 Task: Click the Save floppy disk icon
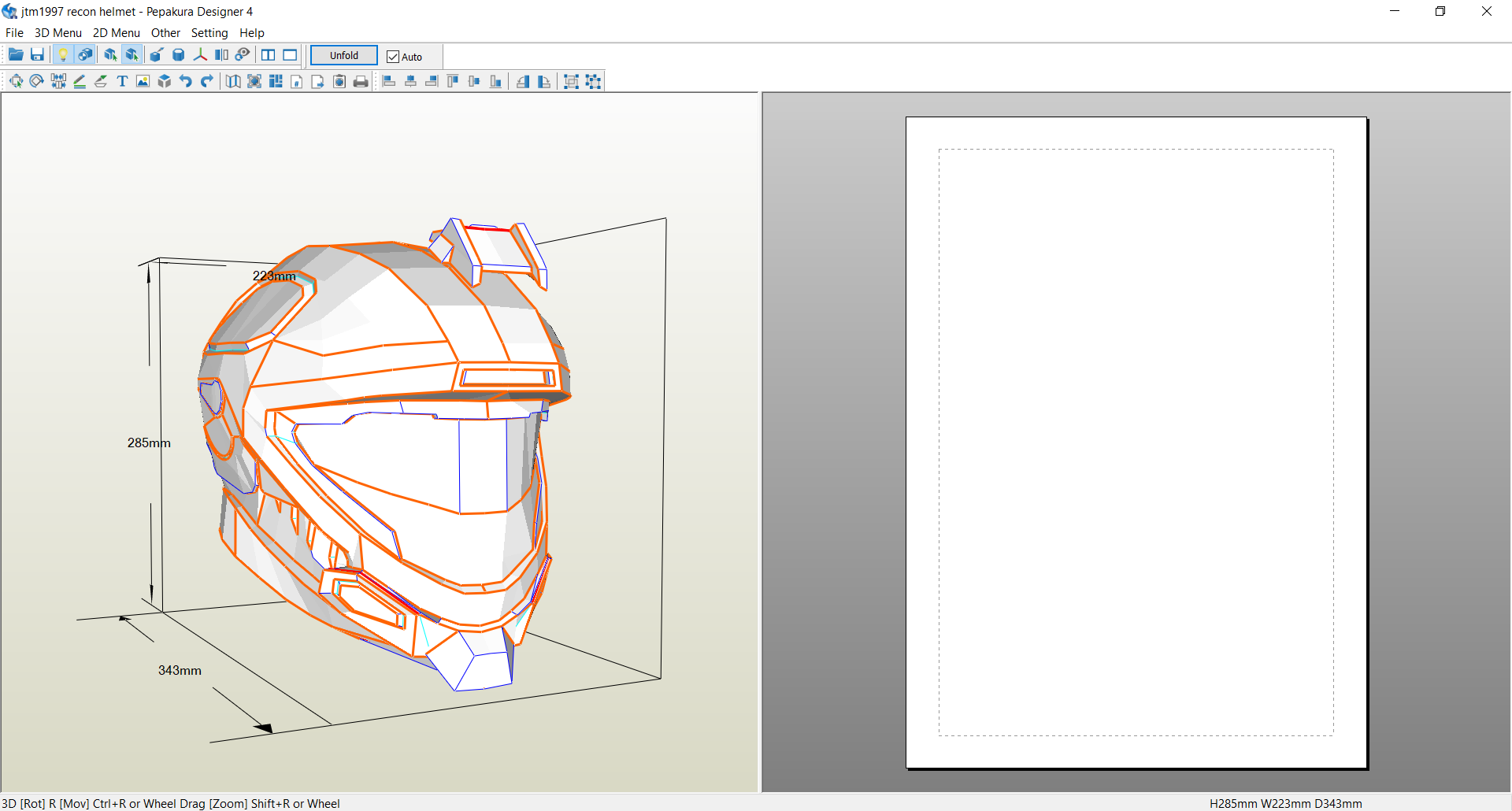click(x=37, y=55)
